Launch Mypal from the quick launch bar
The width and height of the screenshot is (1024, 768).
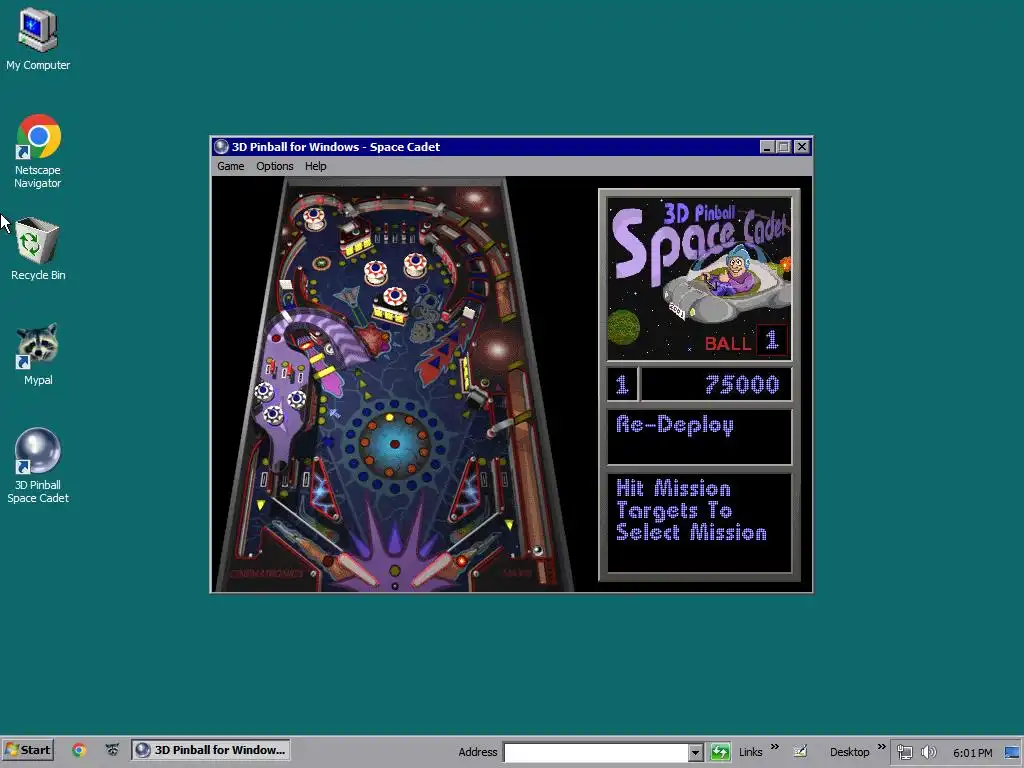[112, 750]
